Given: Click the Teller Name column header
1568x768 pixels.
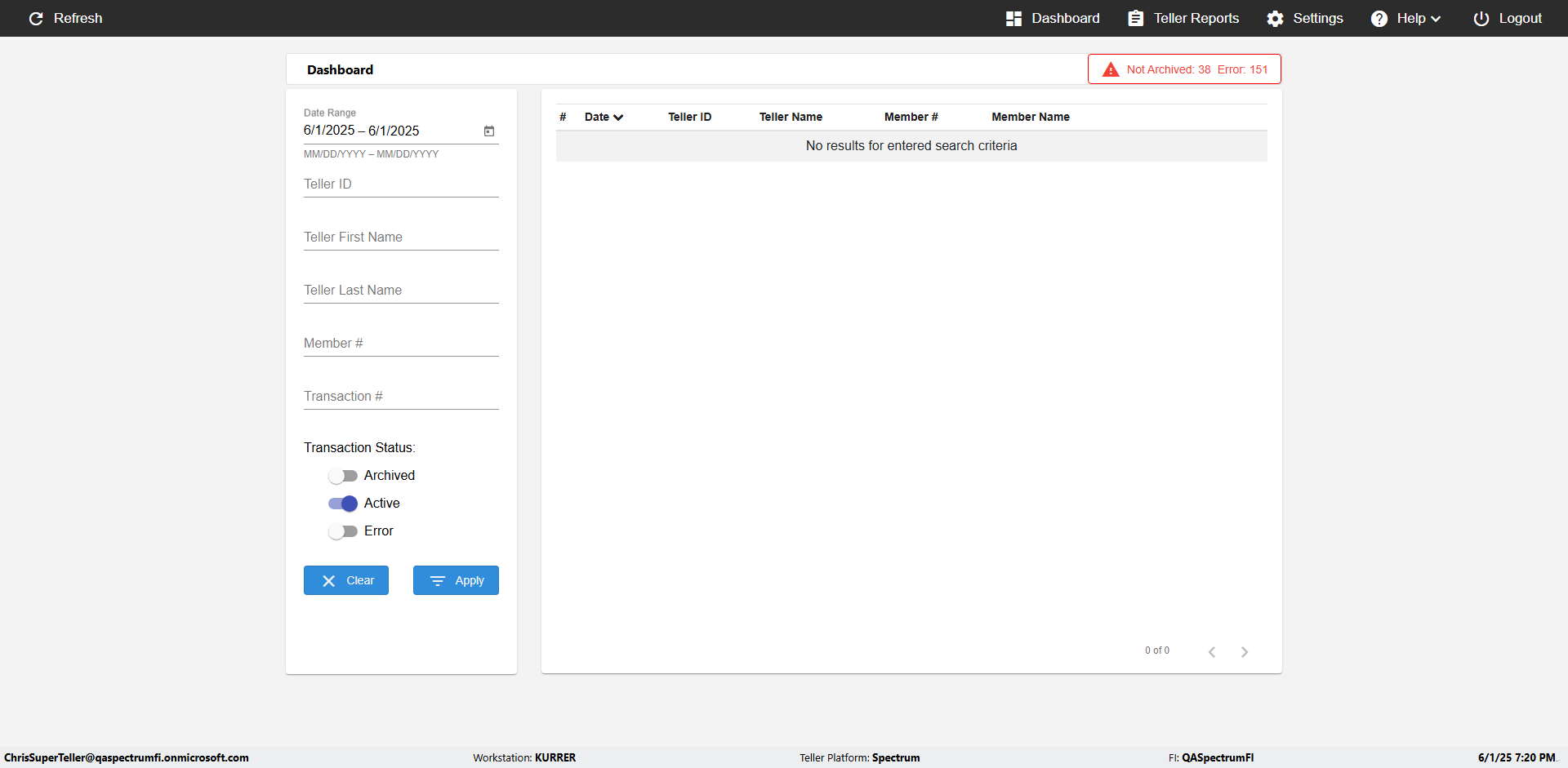Looking at the screenshot, I should coord(791,117).
